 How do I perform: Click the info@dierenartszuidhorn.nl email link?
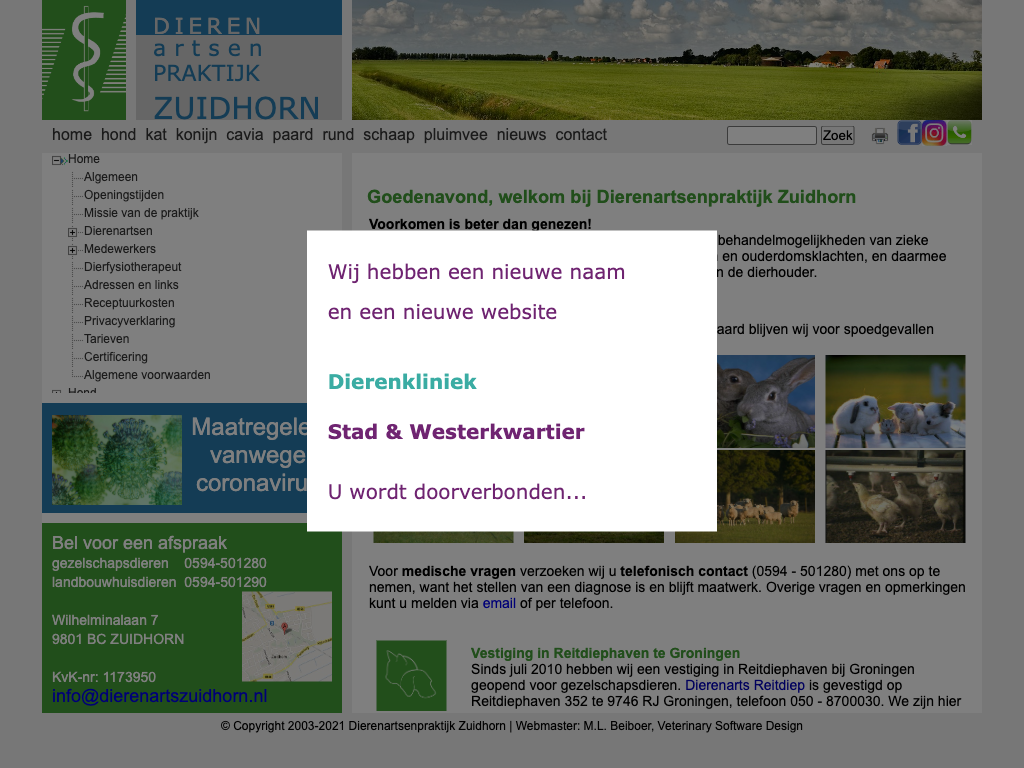pos(159,696)
